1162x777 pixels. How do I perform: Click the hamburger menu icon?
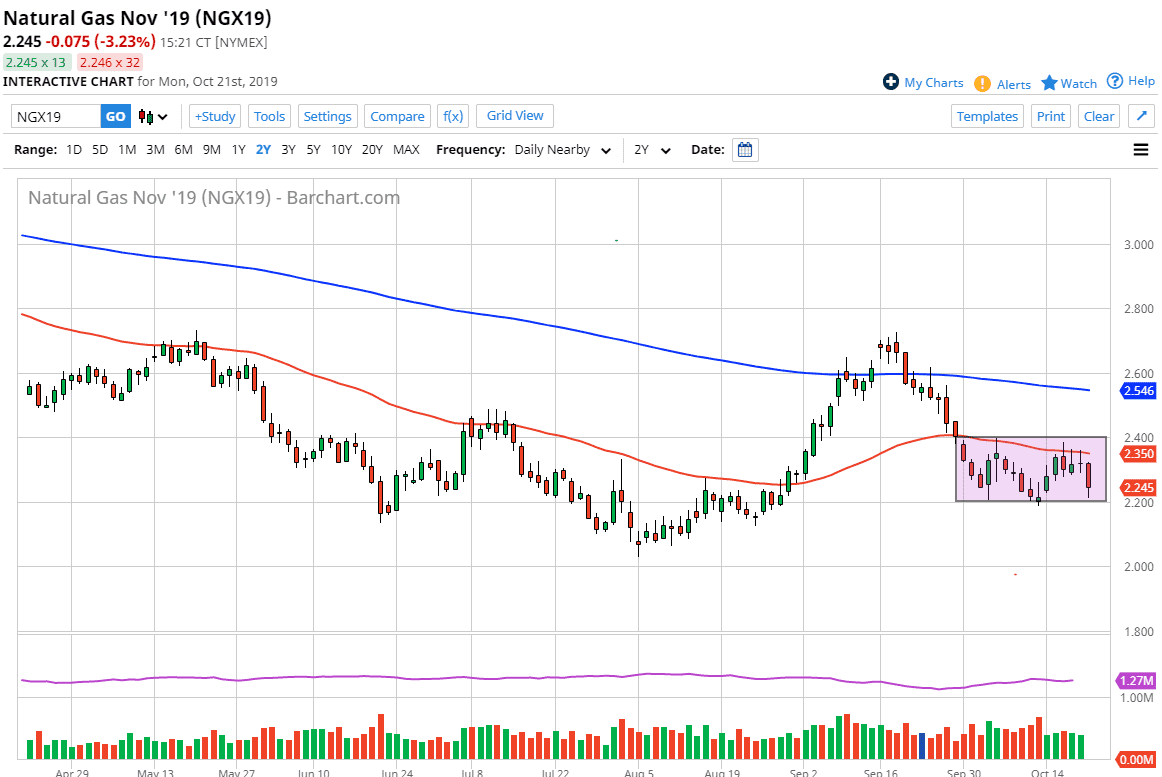click(1140, 150)
